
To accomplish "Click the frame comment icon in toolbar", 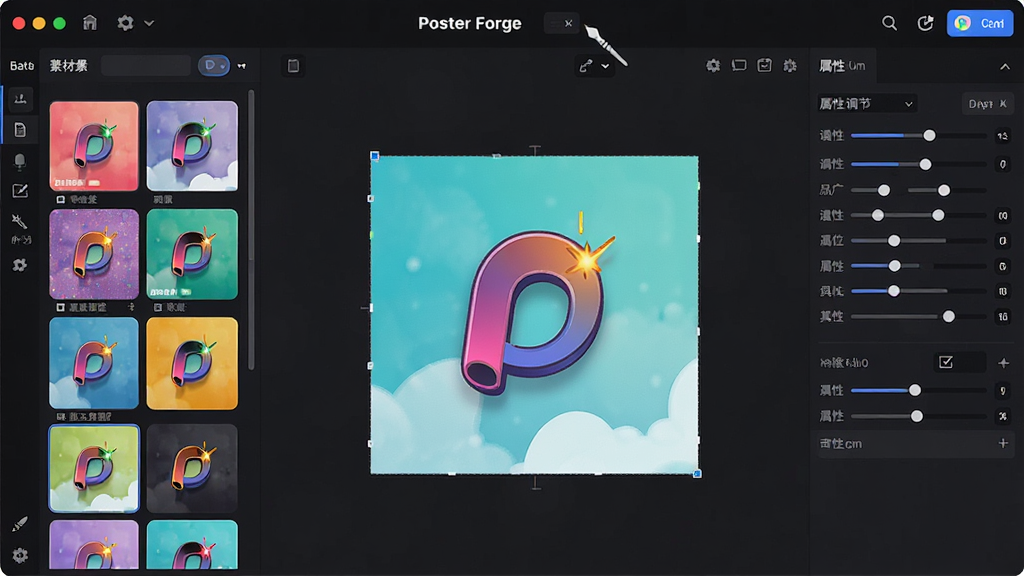I will (739, 65).
